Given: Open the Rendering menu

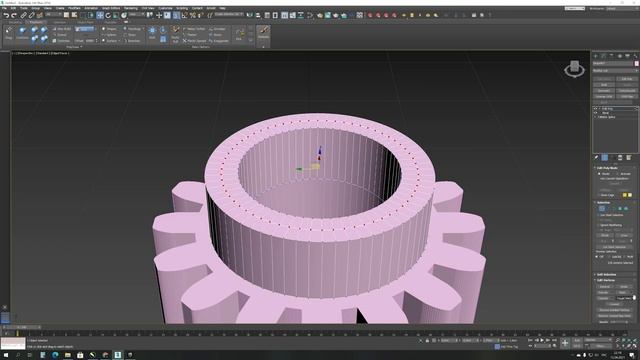Looking at the screenshot, I should pyautogui.click(x=131, y=8).
